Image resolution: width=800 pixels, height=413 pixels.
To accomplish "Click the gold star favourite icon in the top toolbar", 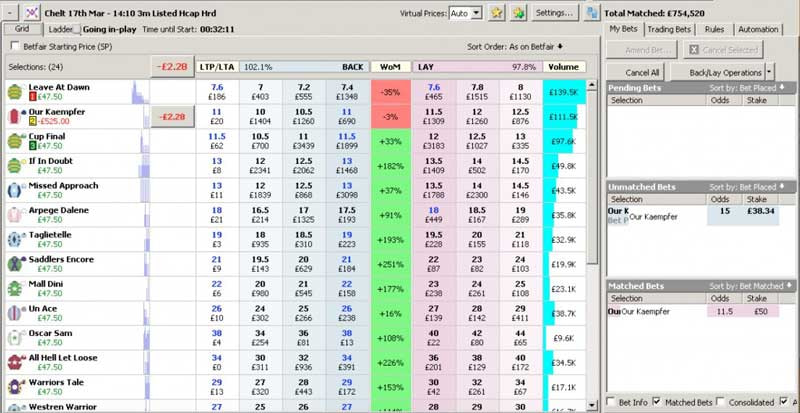I will pyautogui.click(x=497, y=13).
